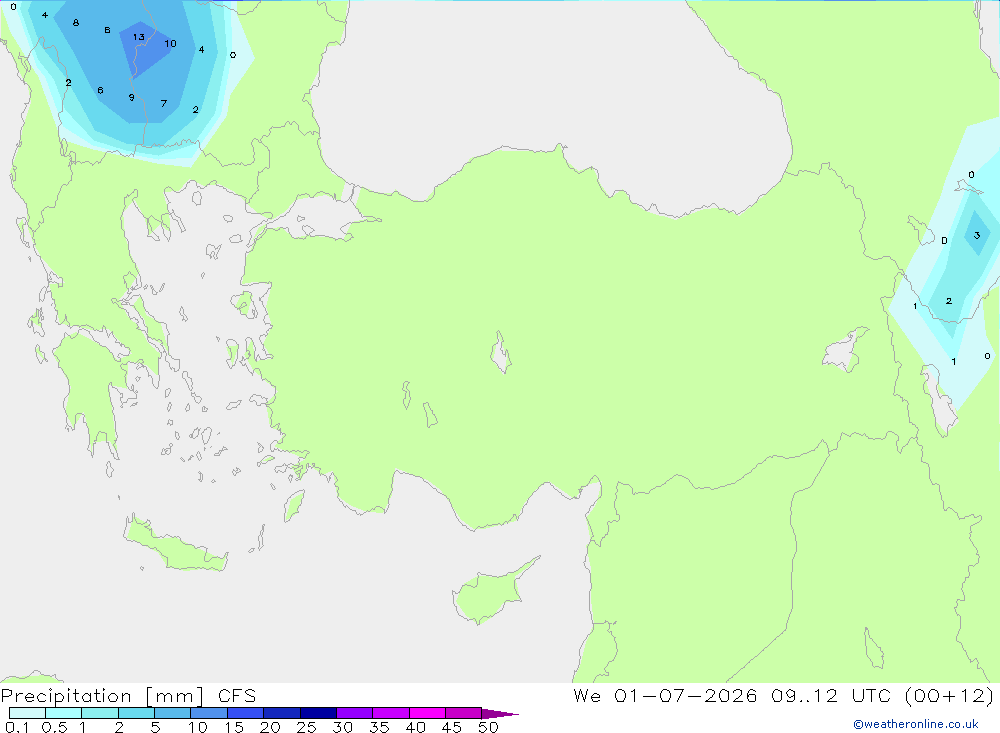Pick the 15–20 mm legend swatch
This screenshot has width=1000, height=733.
pos(245,713)
